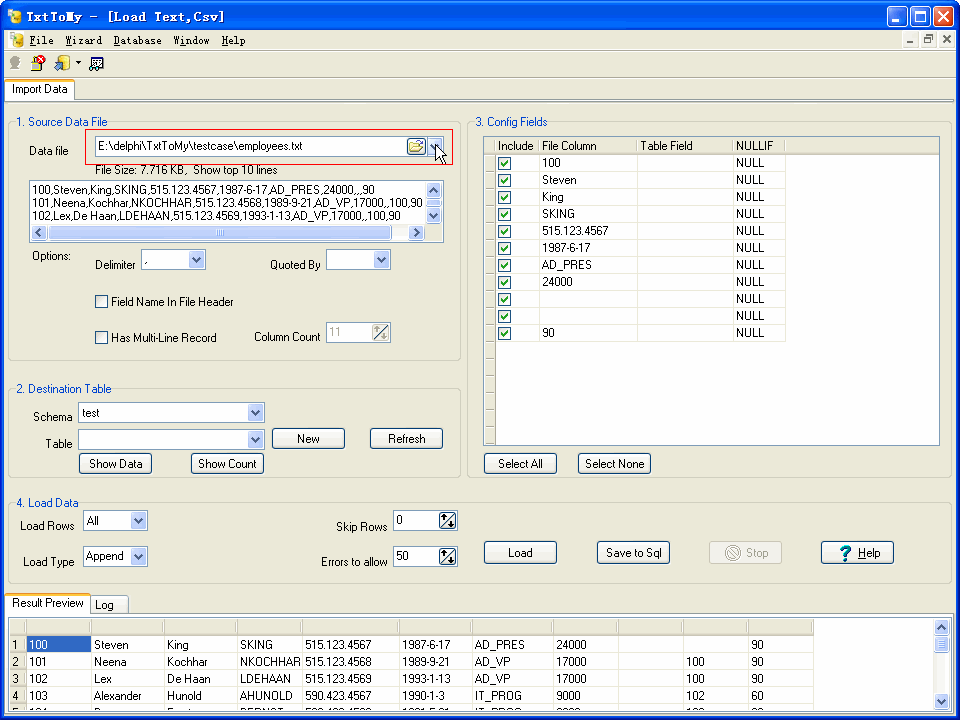The width and height of the screenshot is (960, 720).
Task: Click the Load button
Action: (x=520, y=553)
